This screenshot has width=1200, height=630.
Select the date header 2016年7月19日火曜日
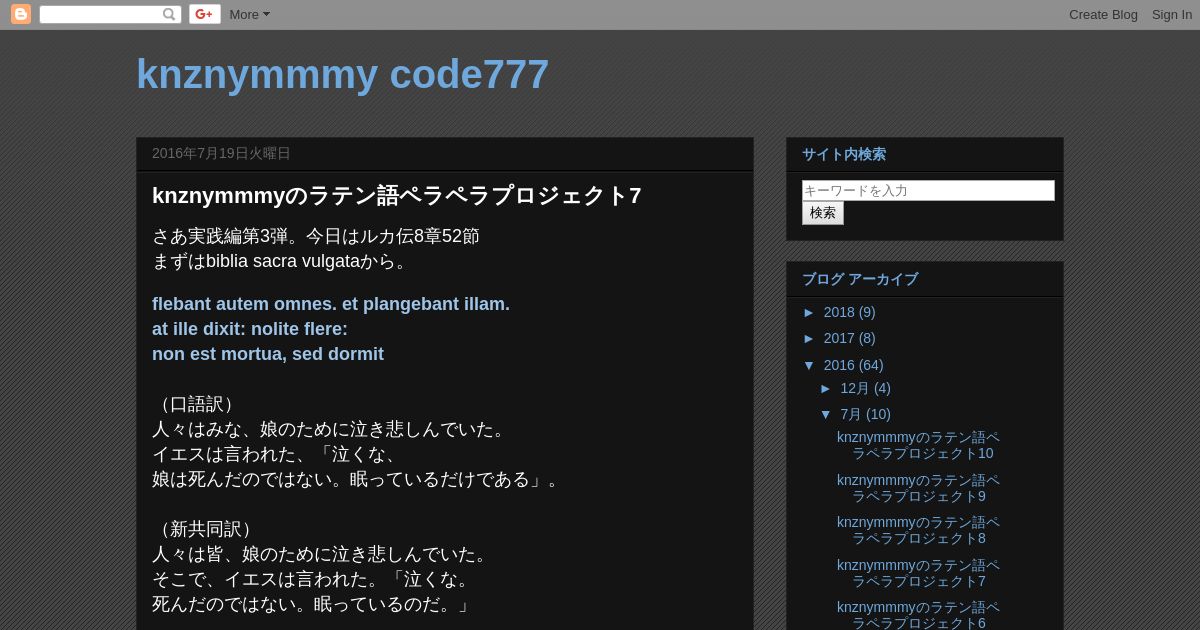[221, 153]
